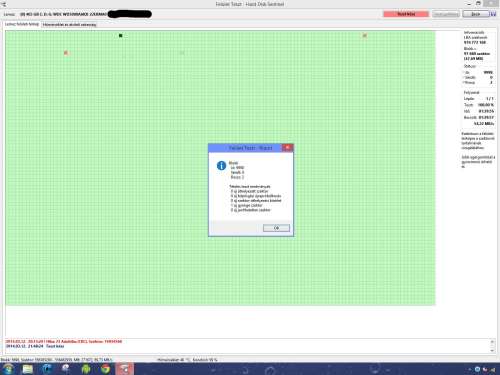Image resolution: width=500 pixels, height=375 pixels.
Task: Click the rightmost toolbar button left of the arrow
Action: pos(476,14)
